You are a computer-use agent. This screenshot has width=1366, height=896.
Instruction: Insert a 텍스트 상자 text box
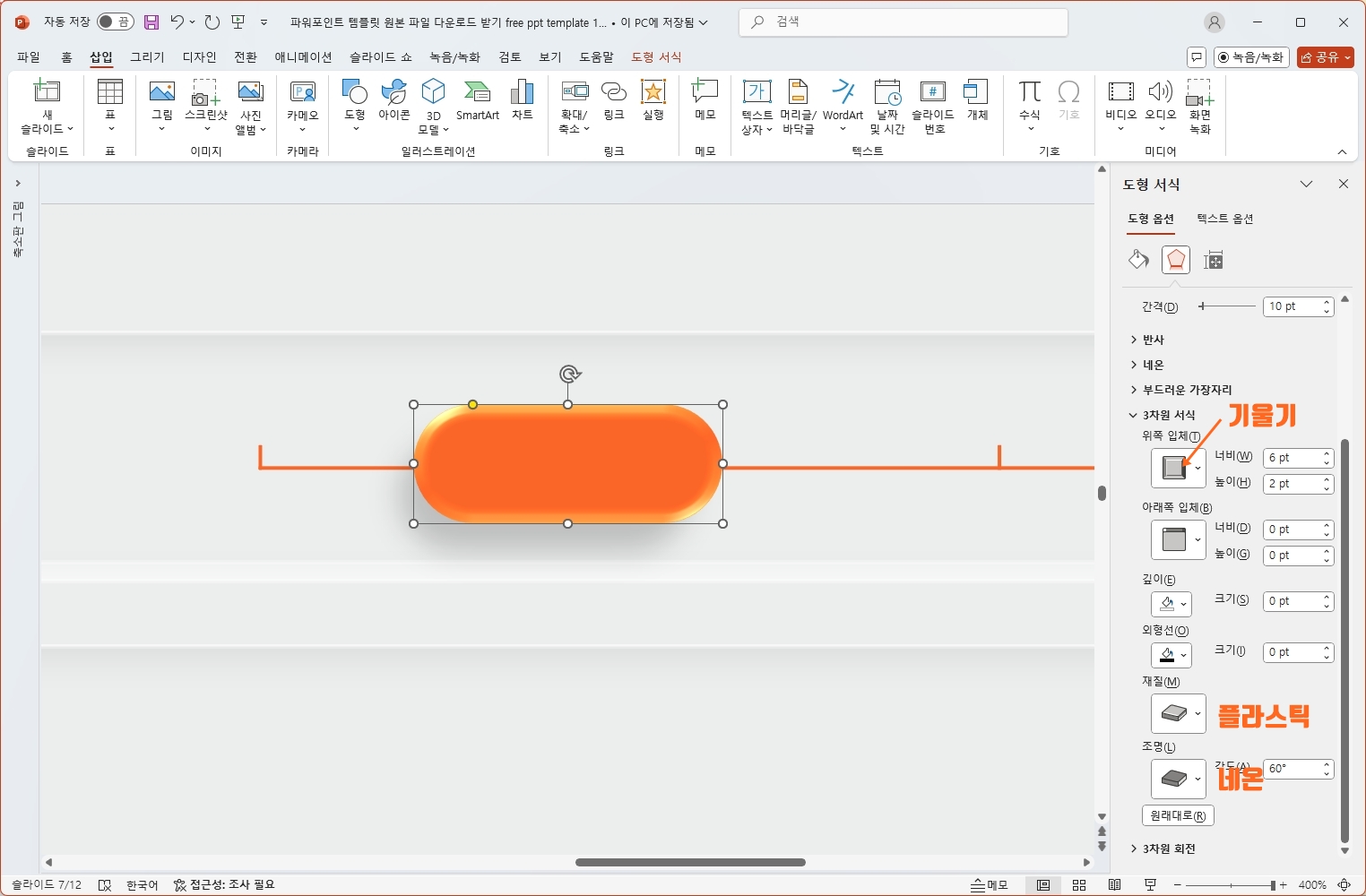(757, 106)
